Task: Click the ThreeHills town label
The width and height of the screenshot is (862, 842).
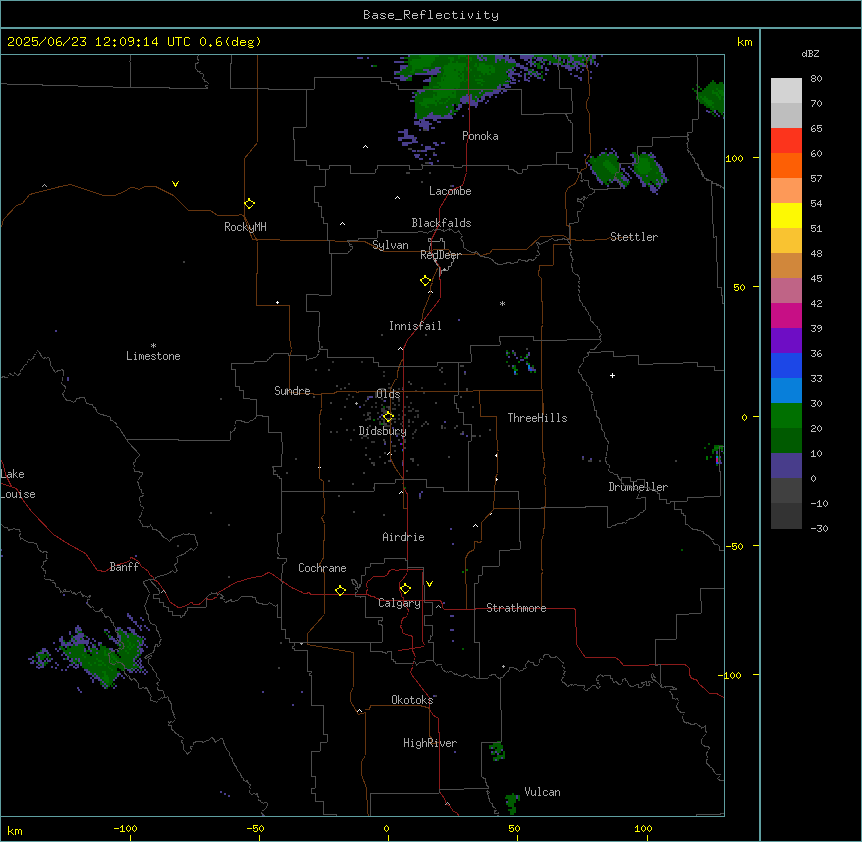Action: 537,418
